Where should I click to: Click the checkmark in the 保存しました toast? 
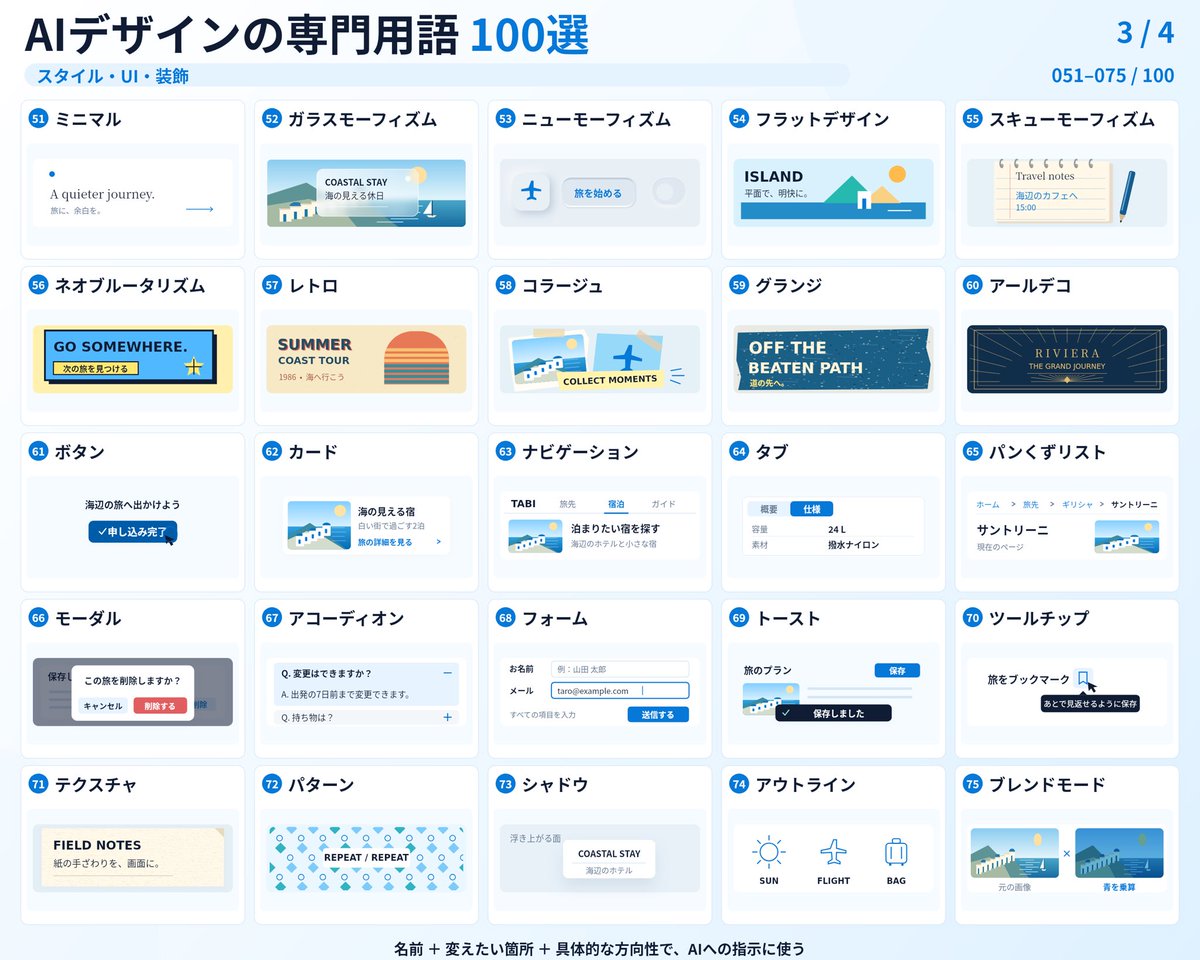(785, 713)
